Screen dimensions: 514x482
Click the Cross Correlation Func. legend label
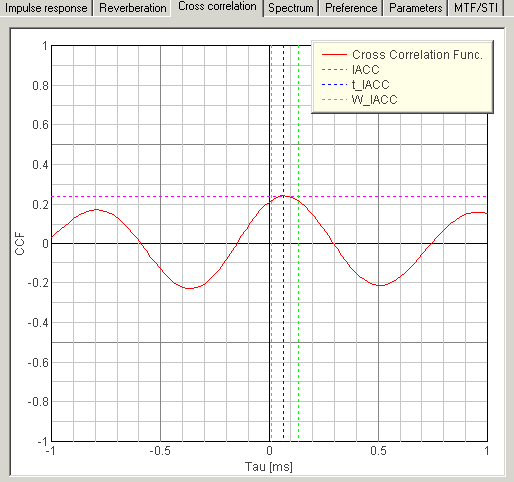coord(417,55)
